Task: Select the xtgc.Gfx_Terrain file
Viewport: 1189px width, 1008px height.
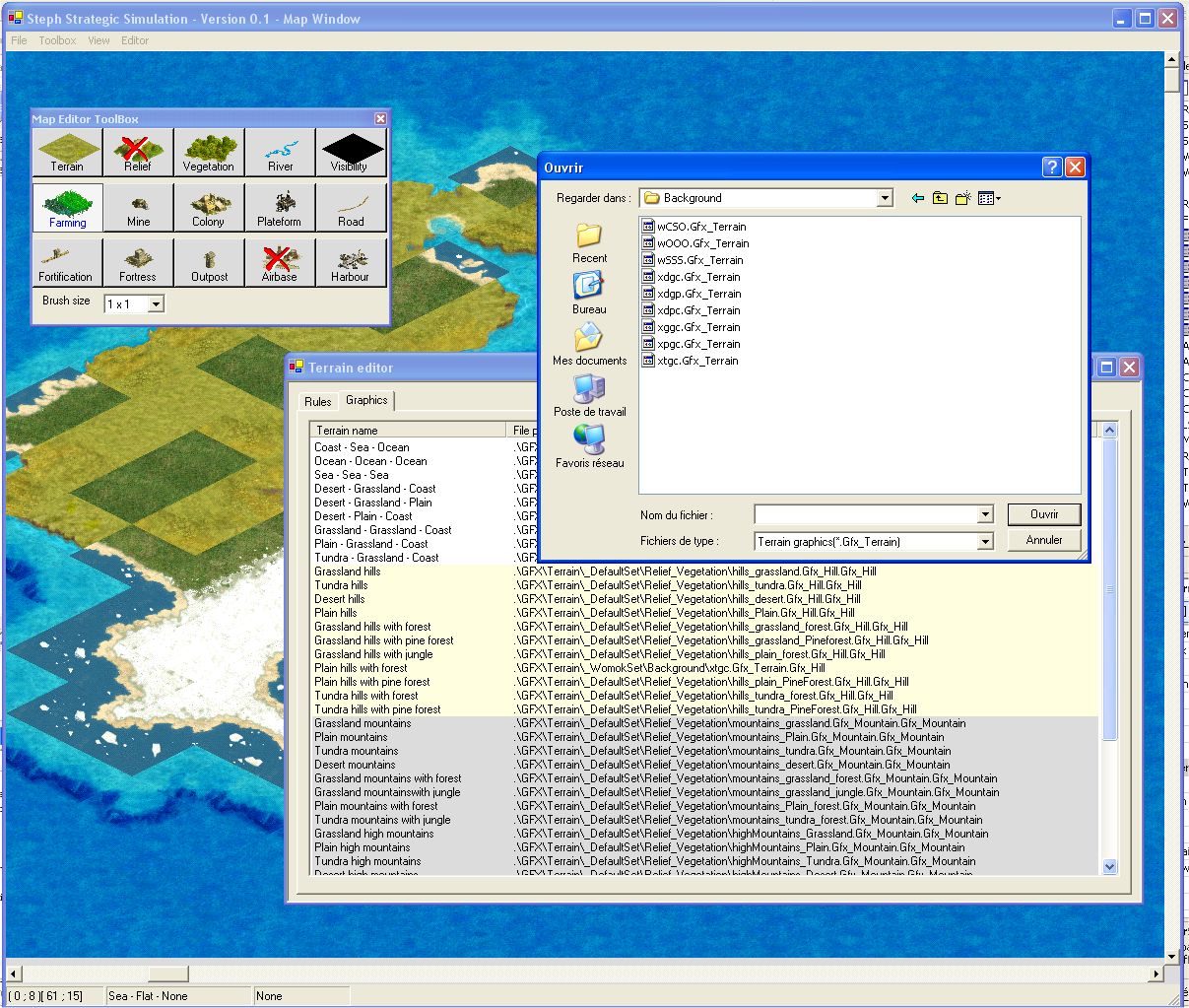Action: click(696, 361)
